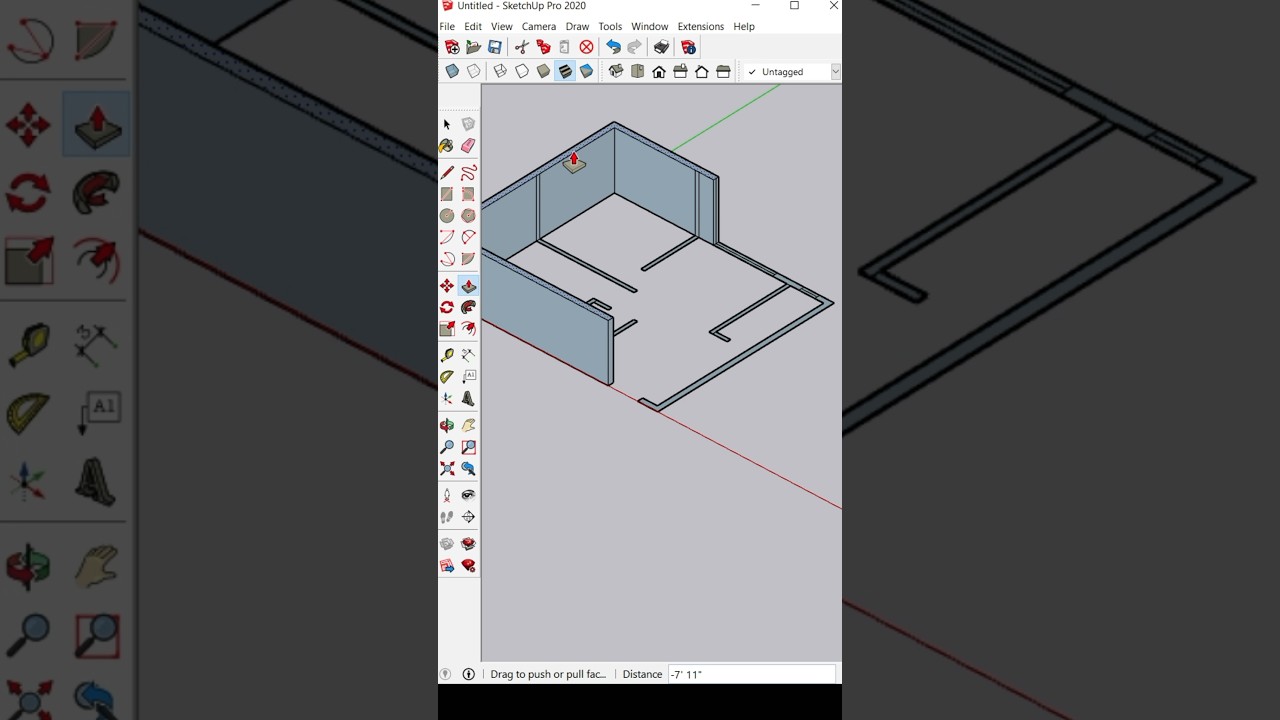Activate the Orbit camera tool

[x=447, y=425]
